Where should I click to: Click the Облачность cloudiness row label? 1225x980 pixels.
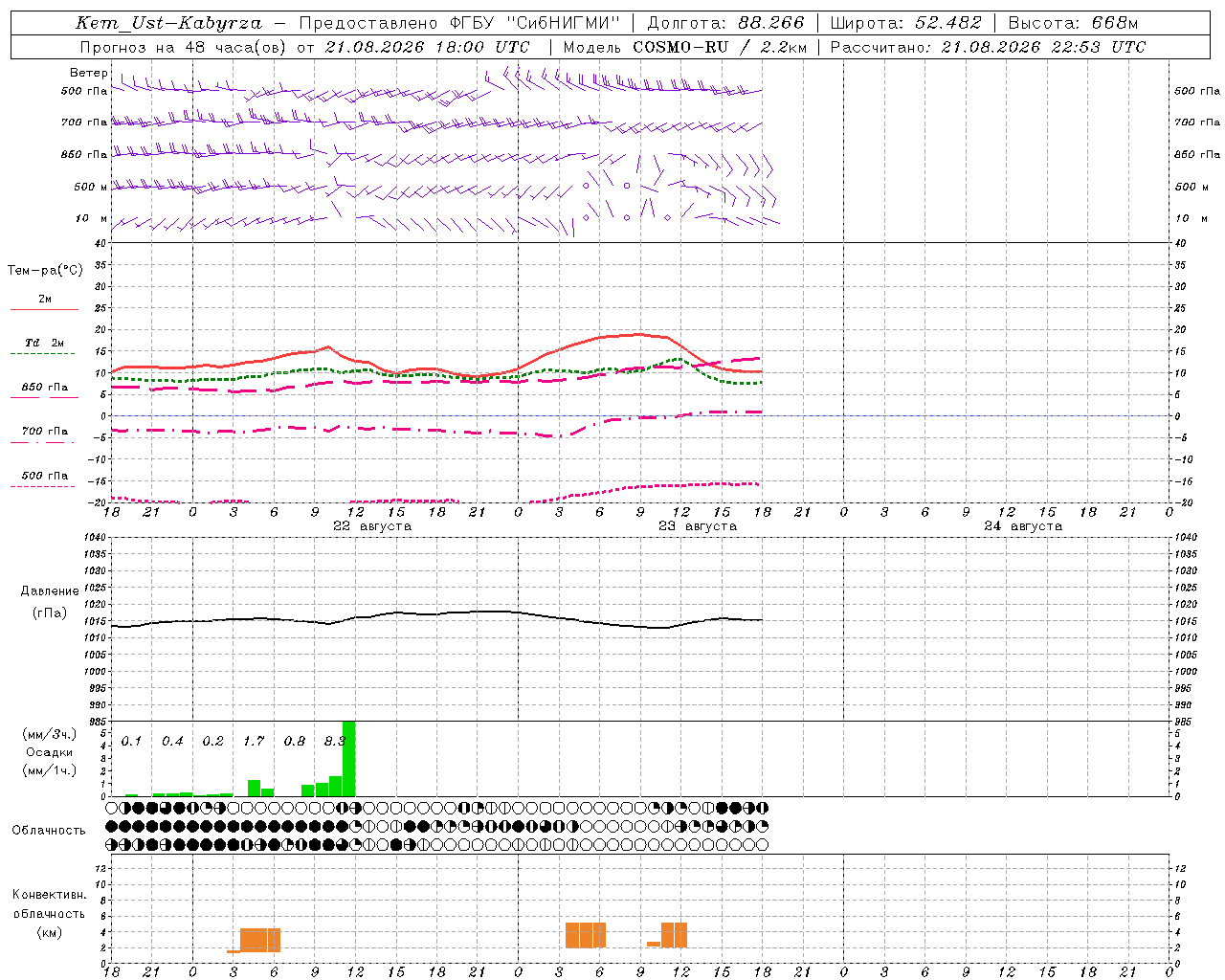coord(49,830)
